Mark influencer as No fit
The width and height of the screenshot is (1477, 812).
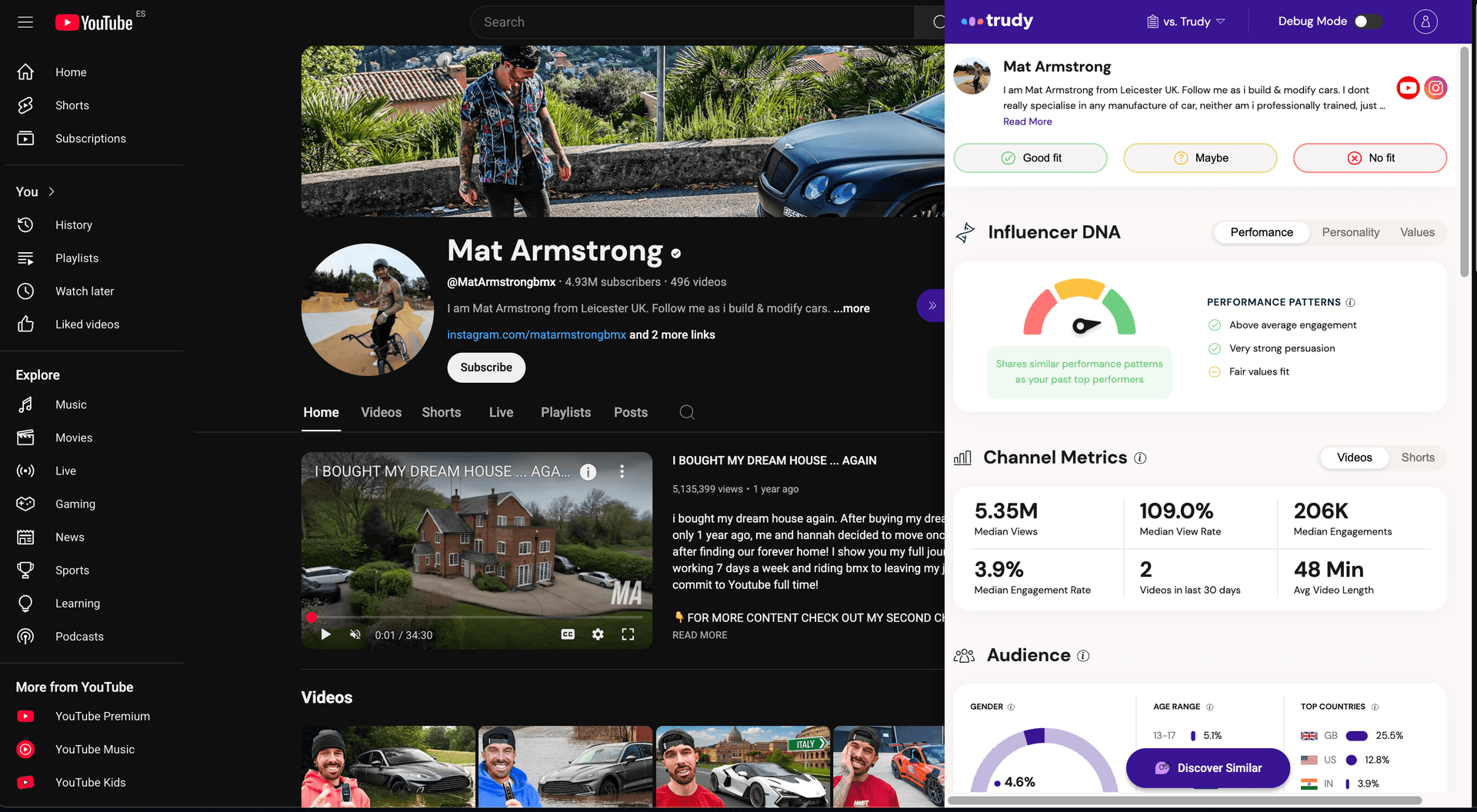(1370, 158)
